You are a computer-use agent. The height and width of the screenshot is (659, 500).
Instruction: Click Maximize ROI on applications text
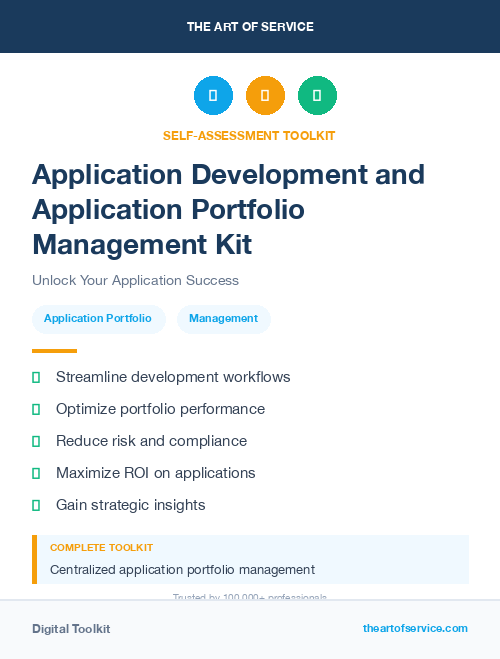[x=156, y=473]
